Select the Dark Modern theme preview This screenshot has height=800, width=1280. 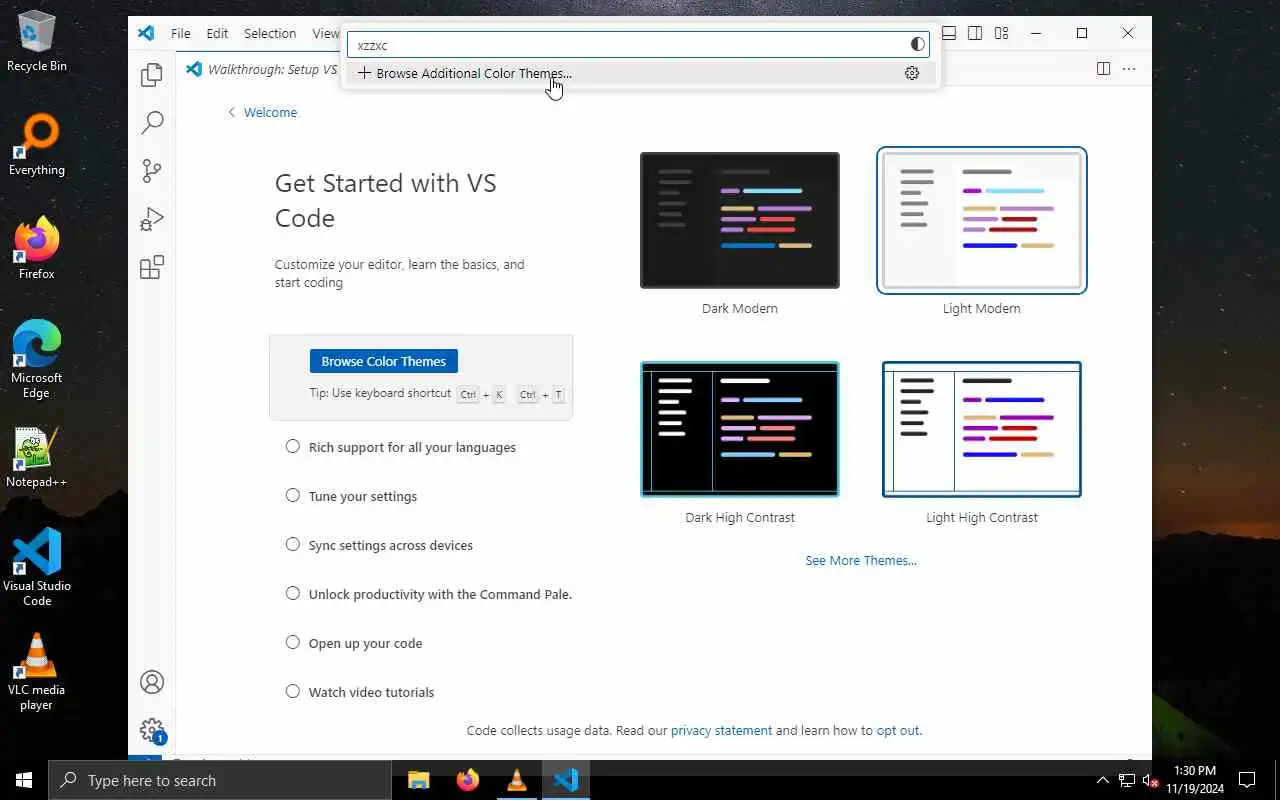740,220
